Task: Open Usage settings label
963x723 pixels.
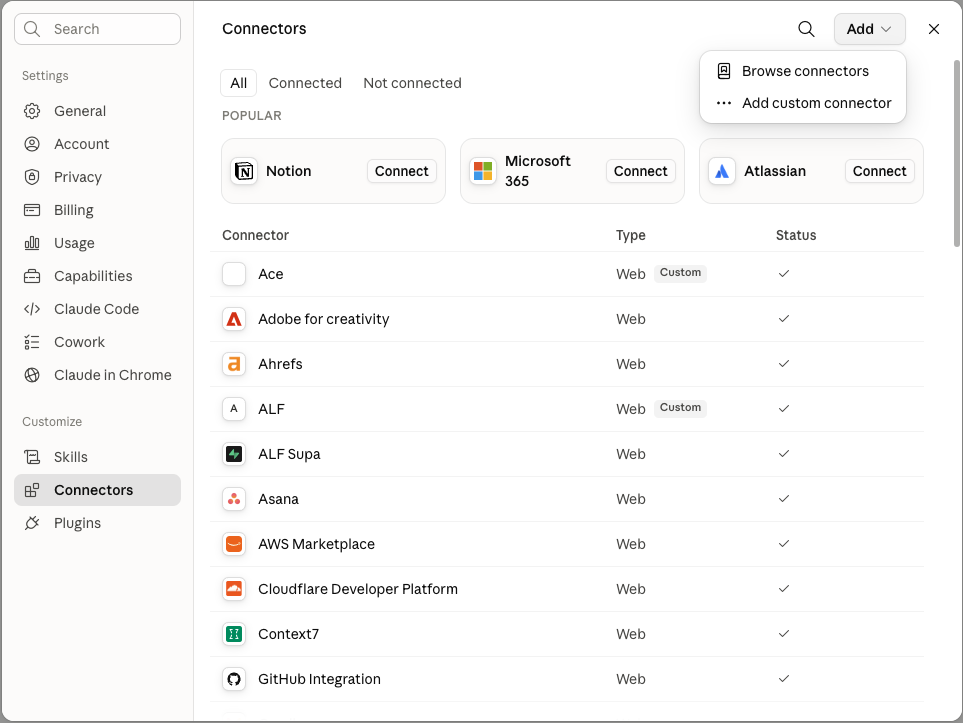Action: 74,243
